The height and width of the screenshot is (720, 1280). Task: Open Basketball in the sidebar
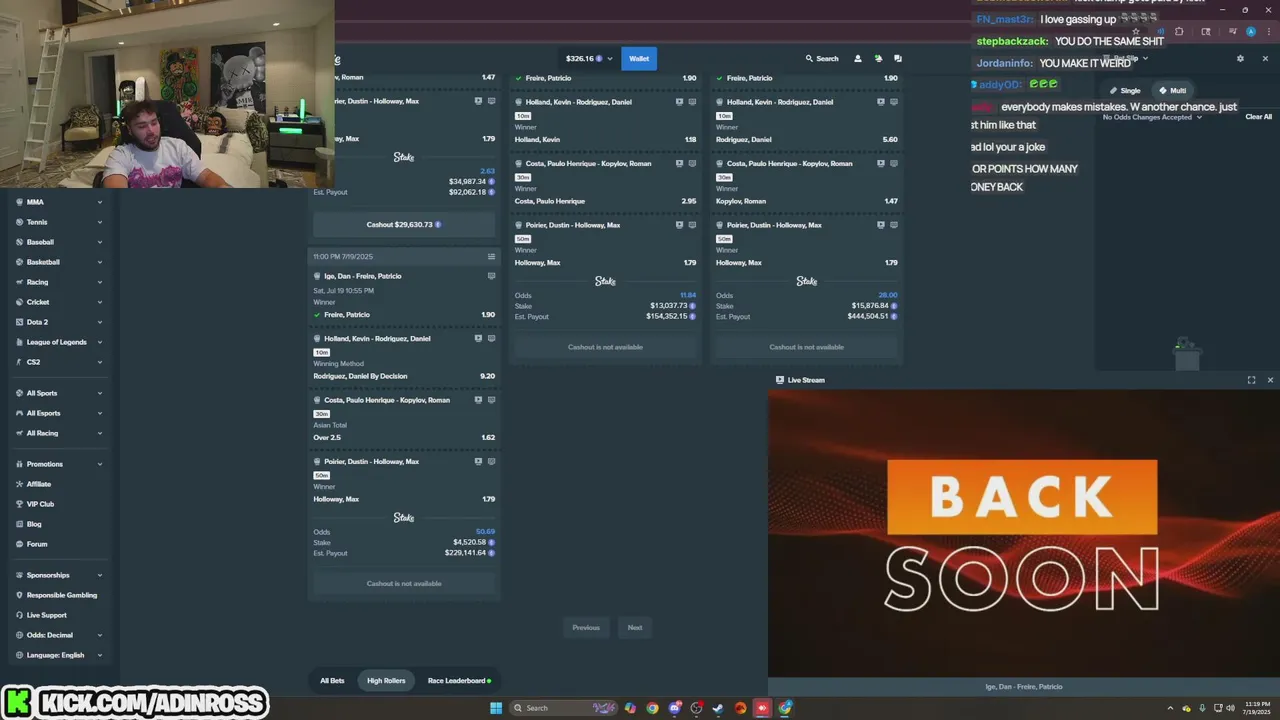click(x=43, y=262)
